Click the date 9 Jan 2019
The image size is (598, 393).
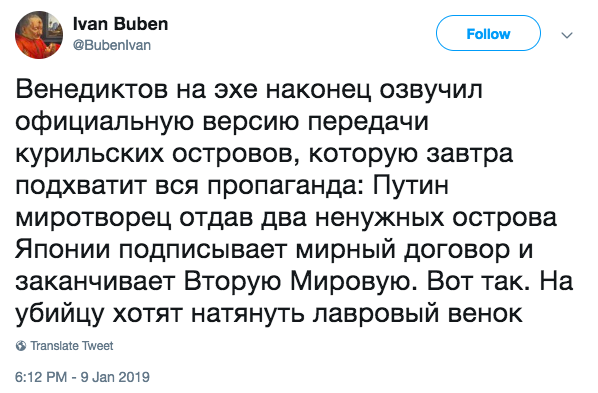(115, 377)
